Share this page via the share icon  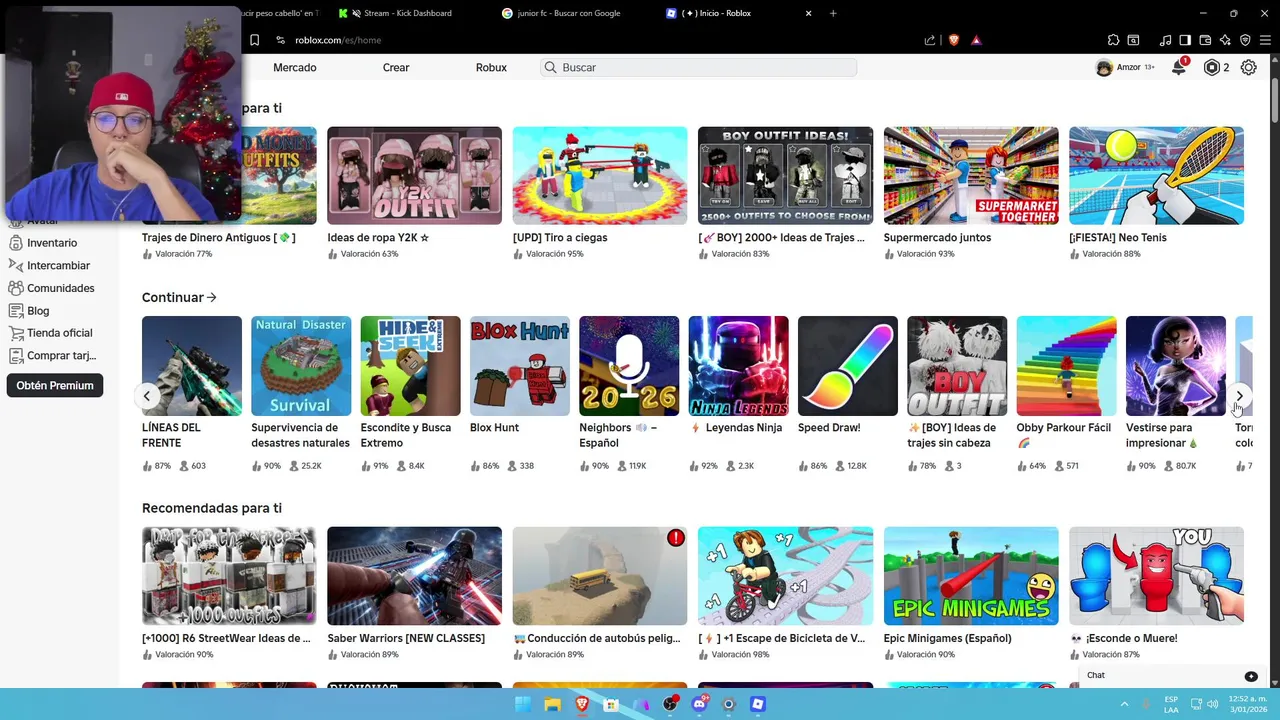(x=930, y=40)
